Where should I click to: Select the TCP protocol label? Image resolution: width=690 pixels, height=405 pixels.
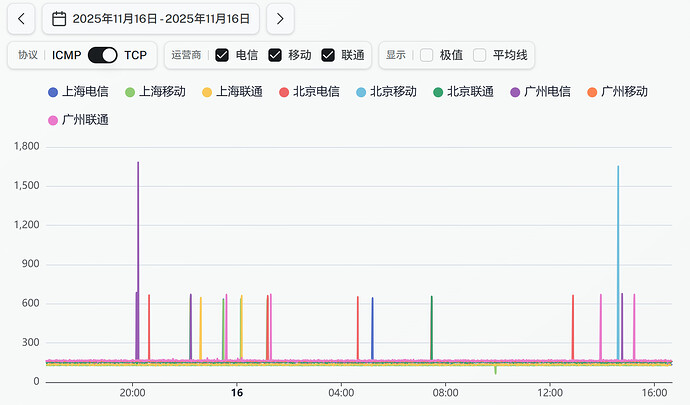point(135,55)
